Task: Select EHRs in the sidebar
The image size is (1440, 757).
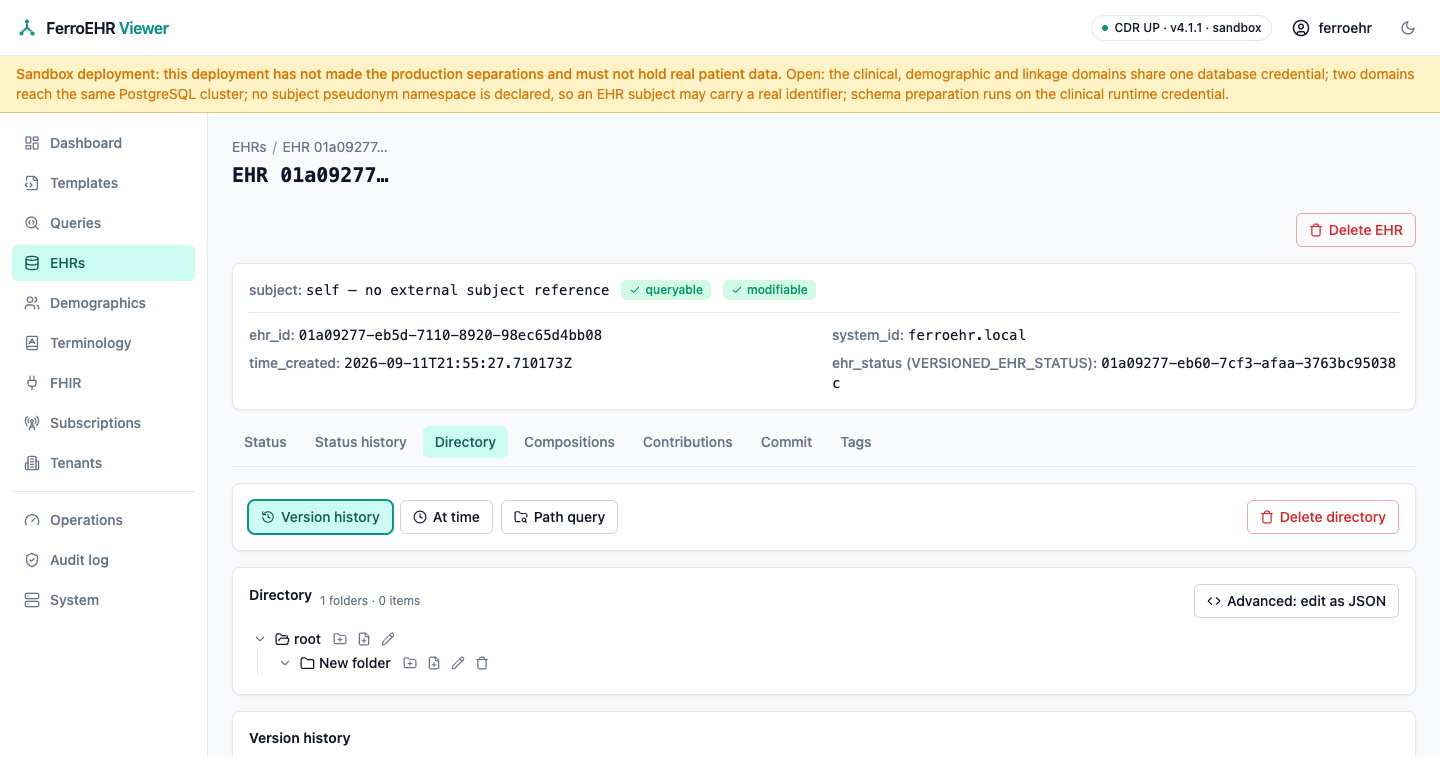Action: (x=103, y=263)
